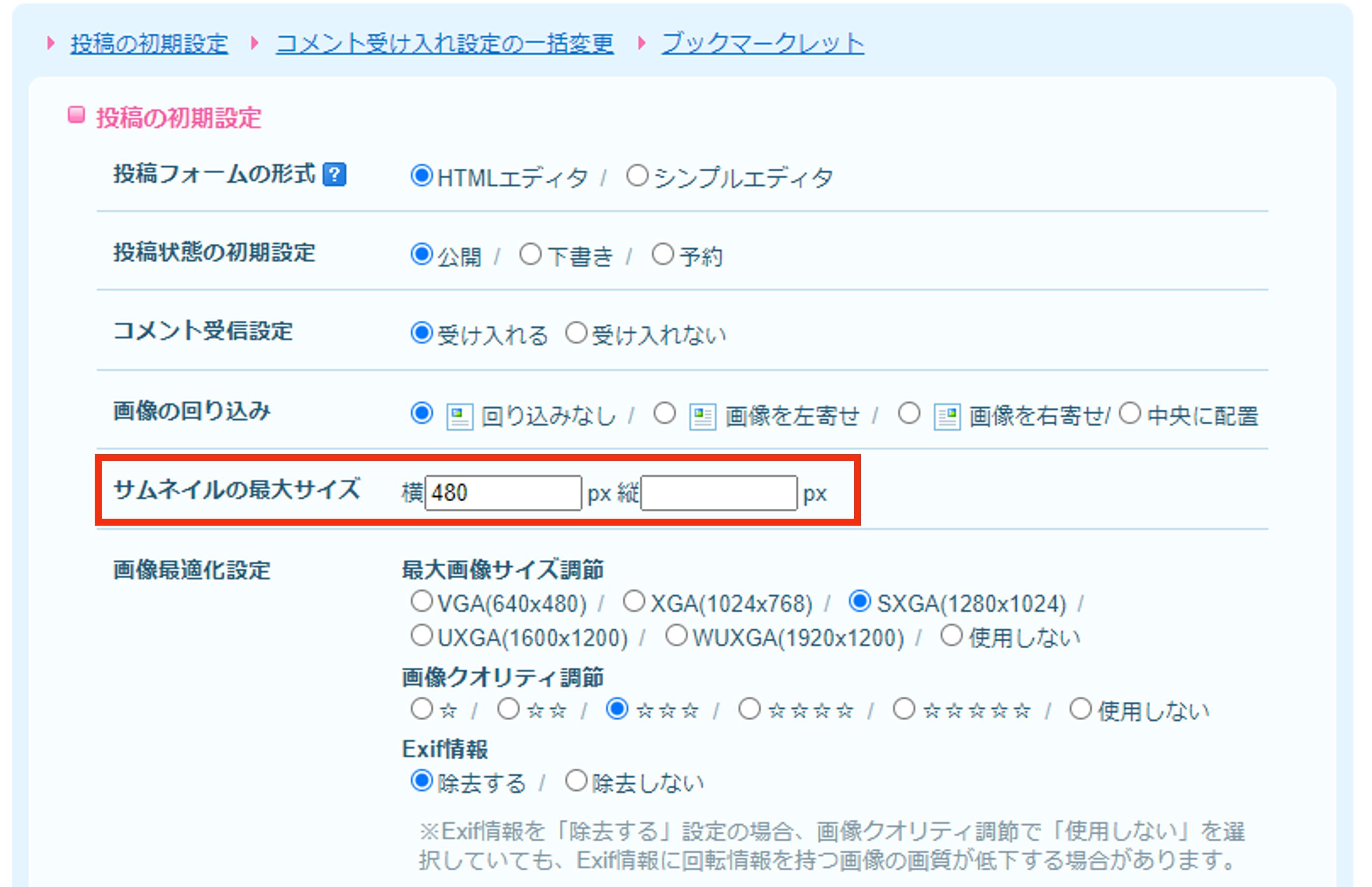Screen dimensions: 1372x887
Task: Select 下書き as default post status
Action: 530,254
